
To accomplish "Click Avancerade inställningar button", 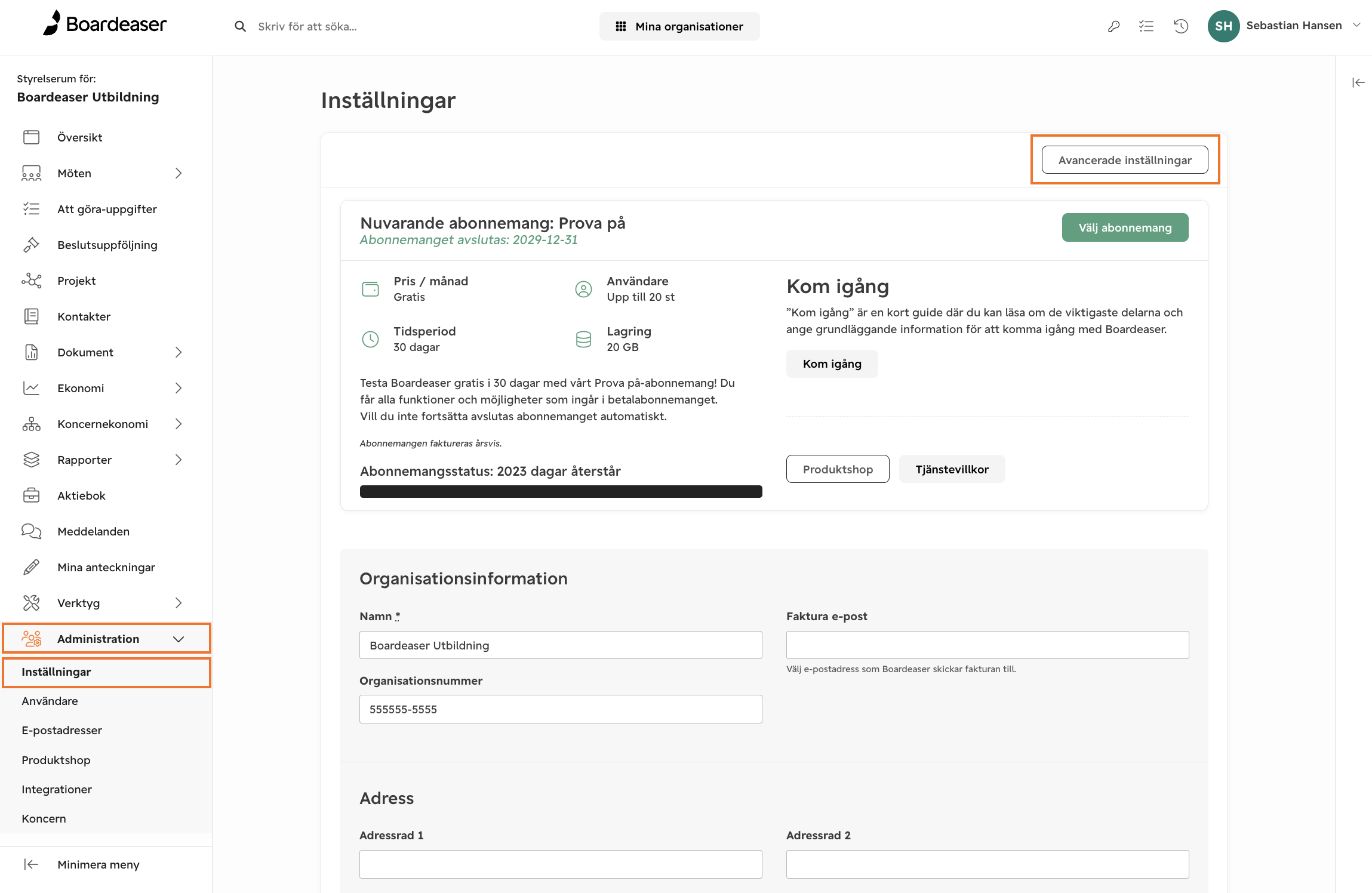I will [x=1125, y=160].
